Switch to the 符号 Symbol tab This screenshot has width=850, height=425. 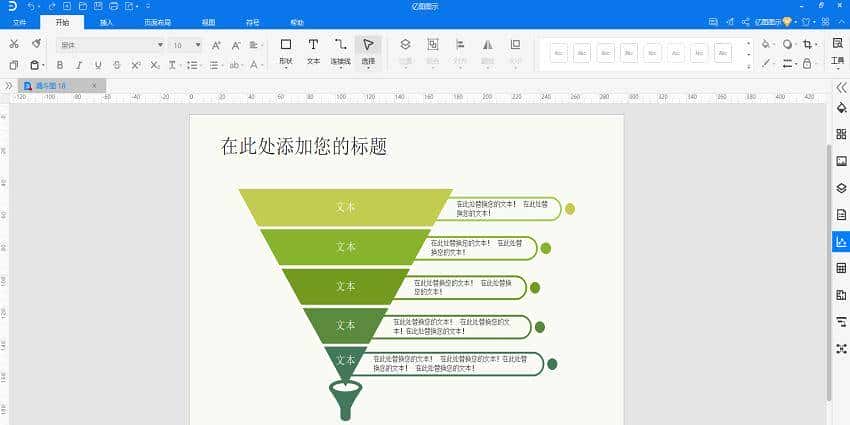tap(253, 23)
